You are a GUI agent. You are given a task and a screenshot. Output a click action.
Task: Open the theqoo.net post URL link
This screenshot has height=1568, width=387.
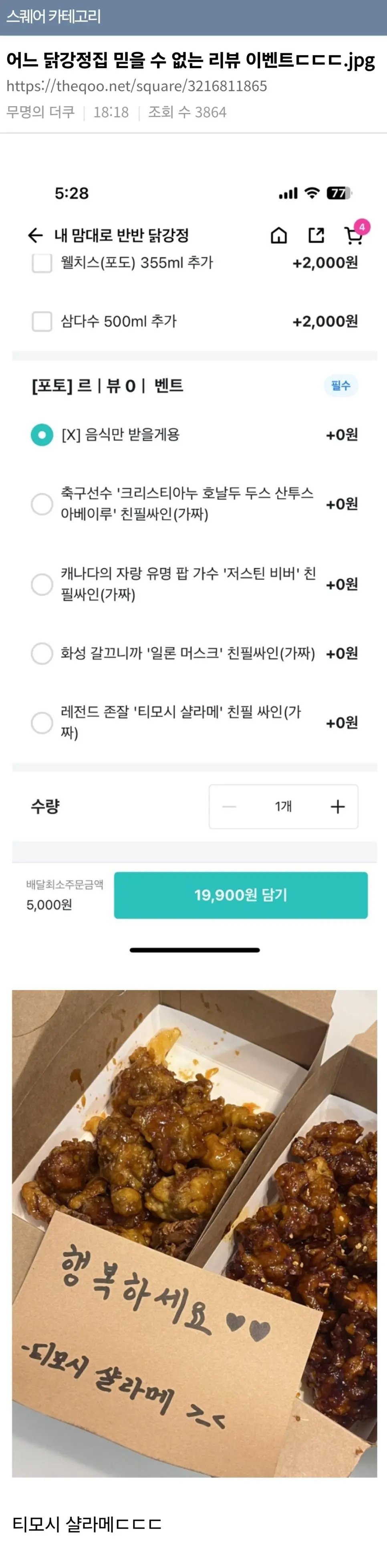137,86
